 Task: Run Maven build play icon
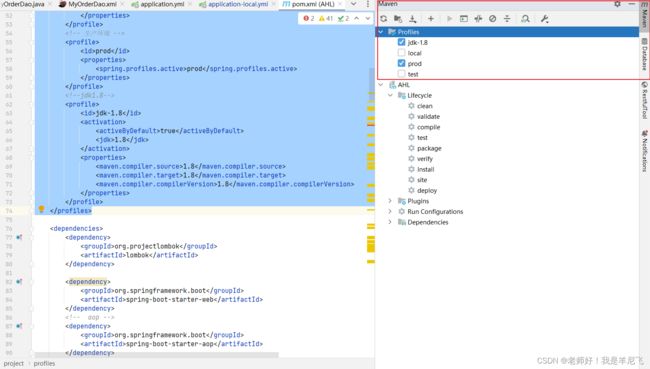point(449,19)
